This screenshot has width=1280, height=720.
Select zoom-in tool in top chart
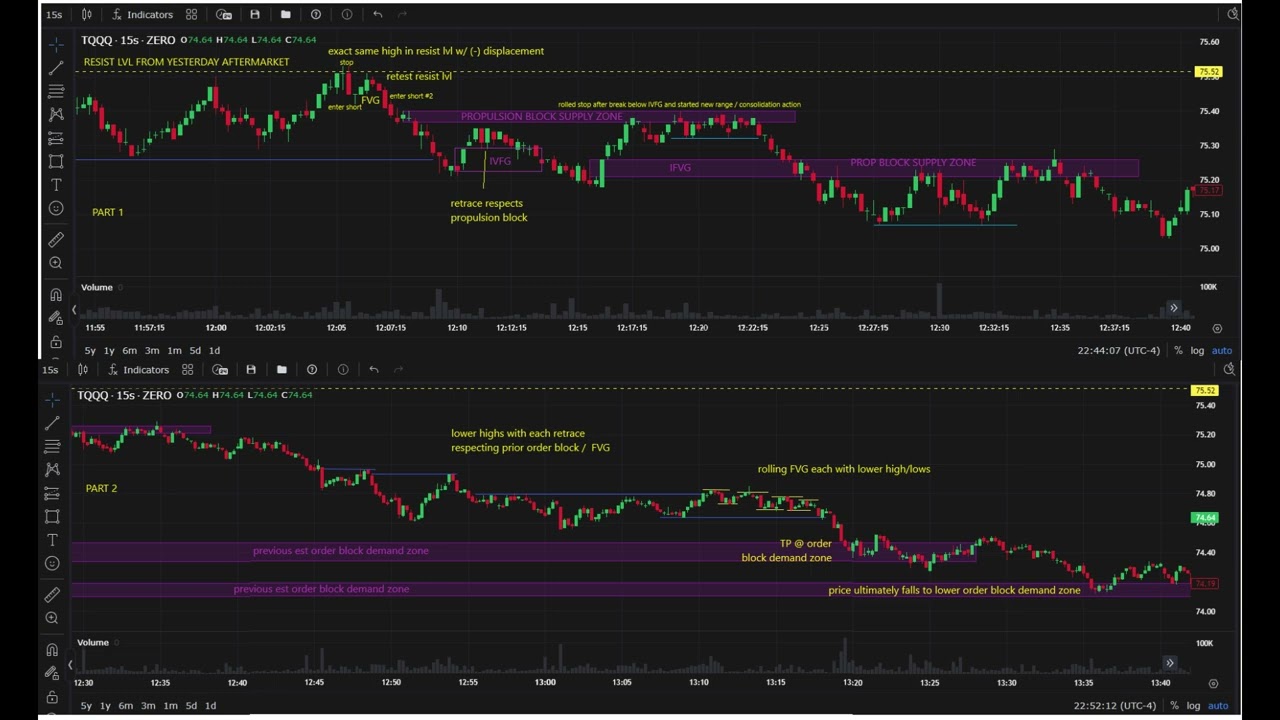pyautogui.click(x=56, y=263)
